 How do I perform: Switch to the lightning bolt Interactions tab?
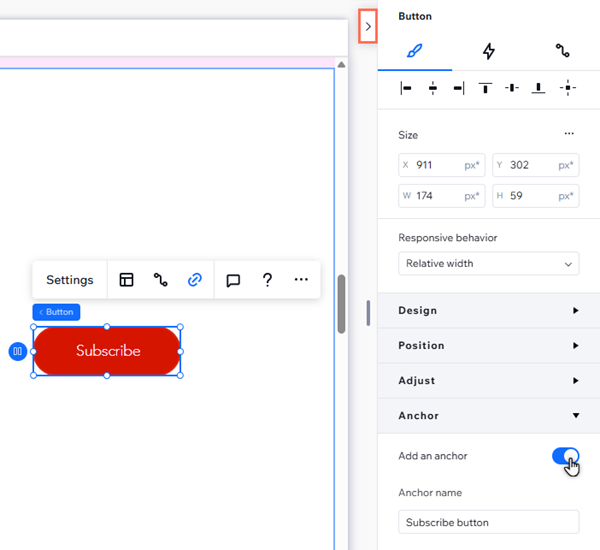point(489,51)
